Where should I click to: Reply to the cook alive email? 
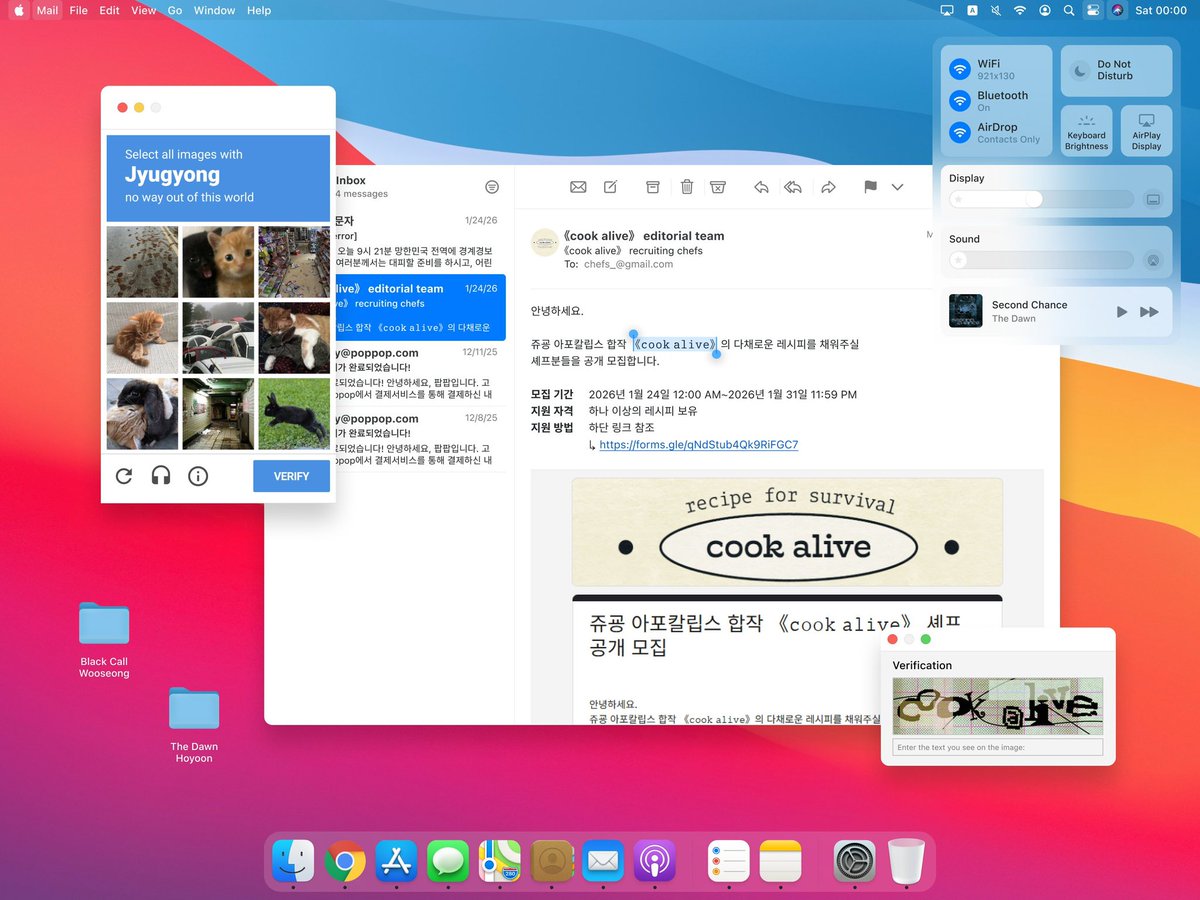(761, 187)
